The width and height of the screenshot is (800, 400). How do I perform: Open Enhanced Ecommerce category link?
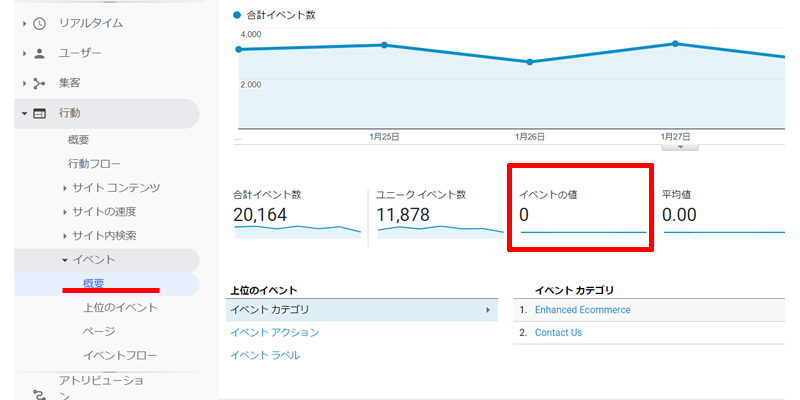pos(583,310)
